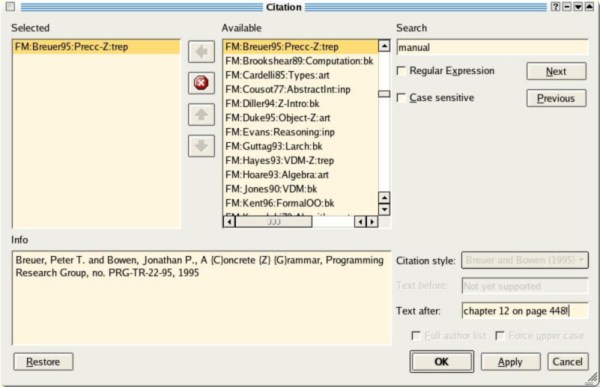Click the add citation left-arrow button
This screenshot has width=600, height=387.
point(201,52)
